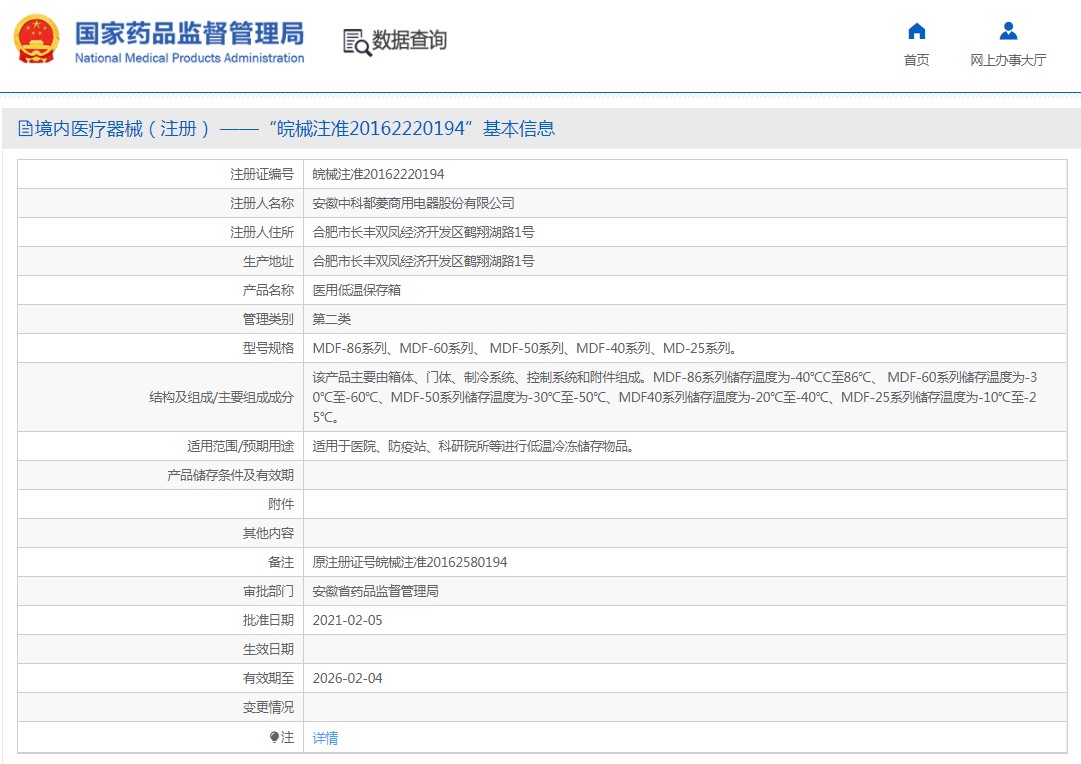Click the 注册人住所 label
Image resolution: width=1081 pixels, height=764 pixels.
click(262, 232)
